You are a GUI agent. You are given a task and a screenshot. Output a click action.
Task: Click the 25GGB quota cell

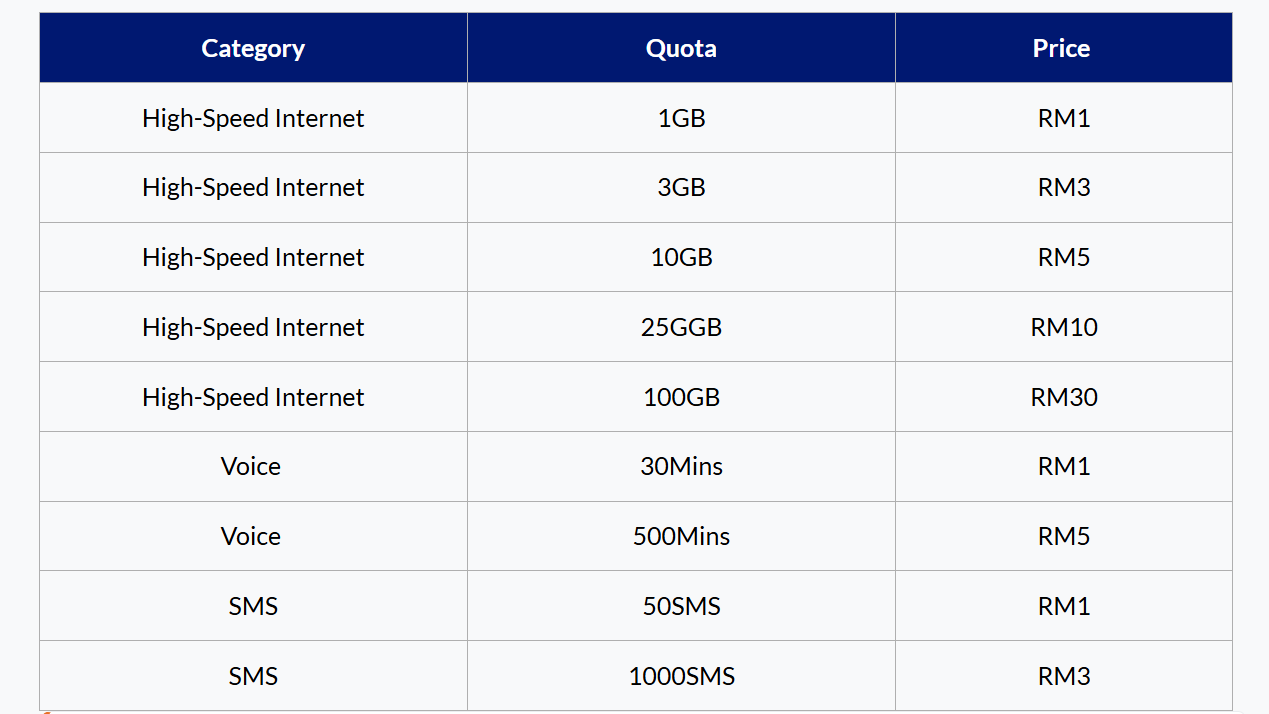(x=681, y=327)
